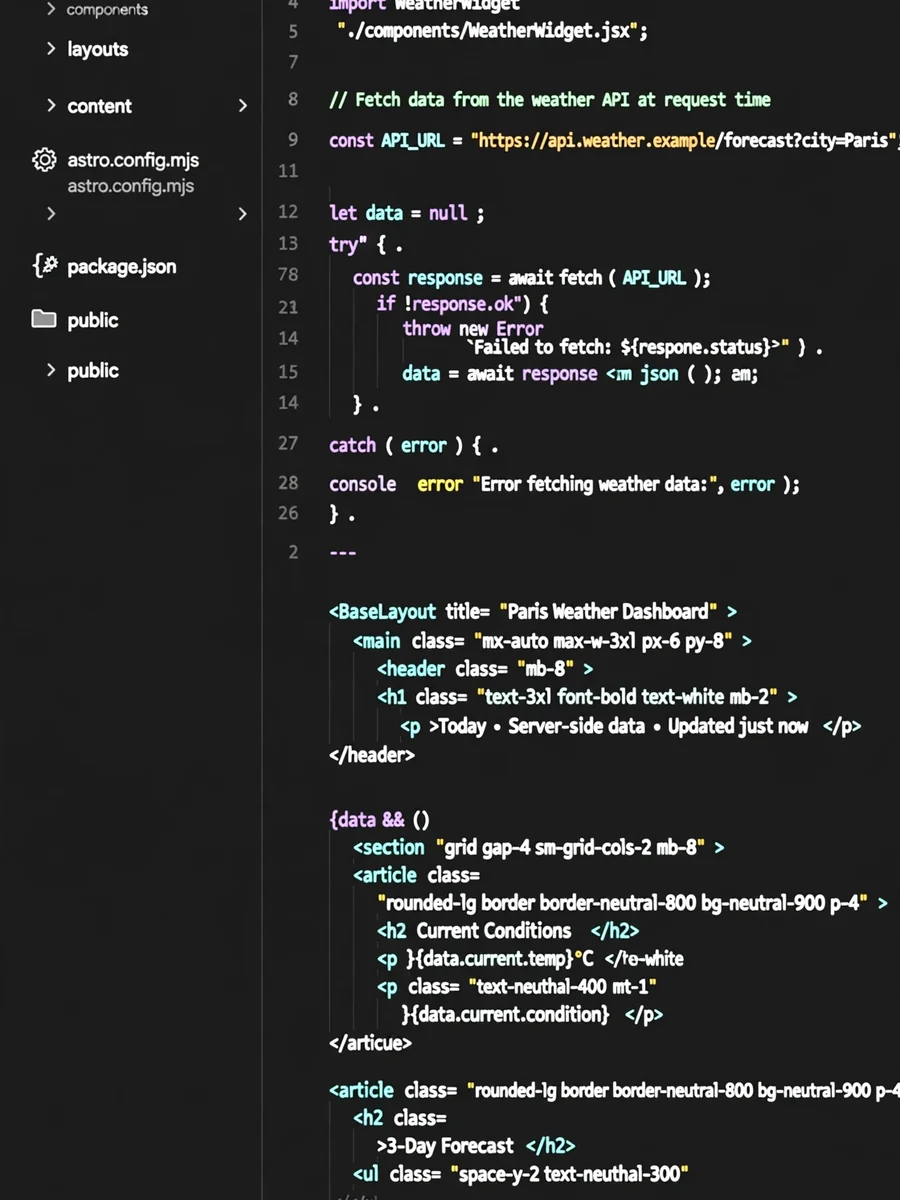Expand the public folder with the chevron

pos(51,370)
